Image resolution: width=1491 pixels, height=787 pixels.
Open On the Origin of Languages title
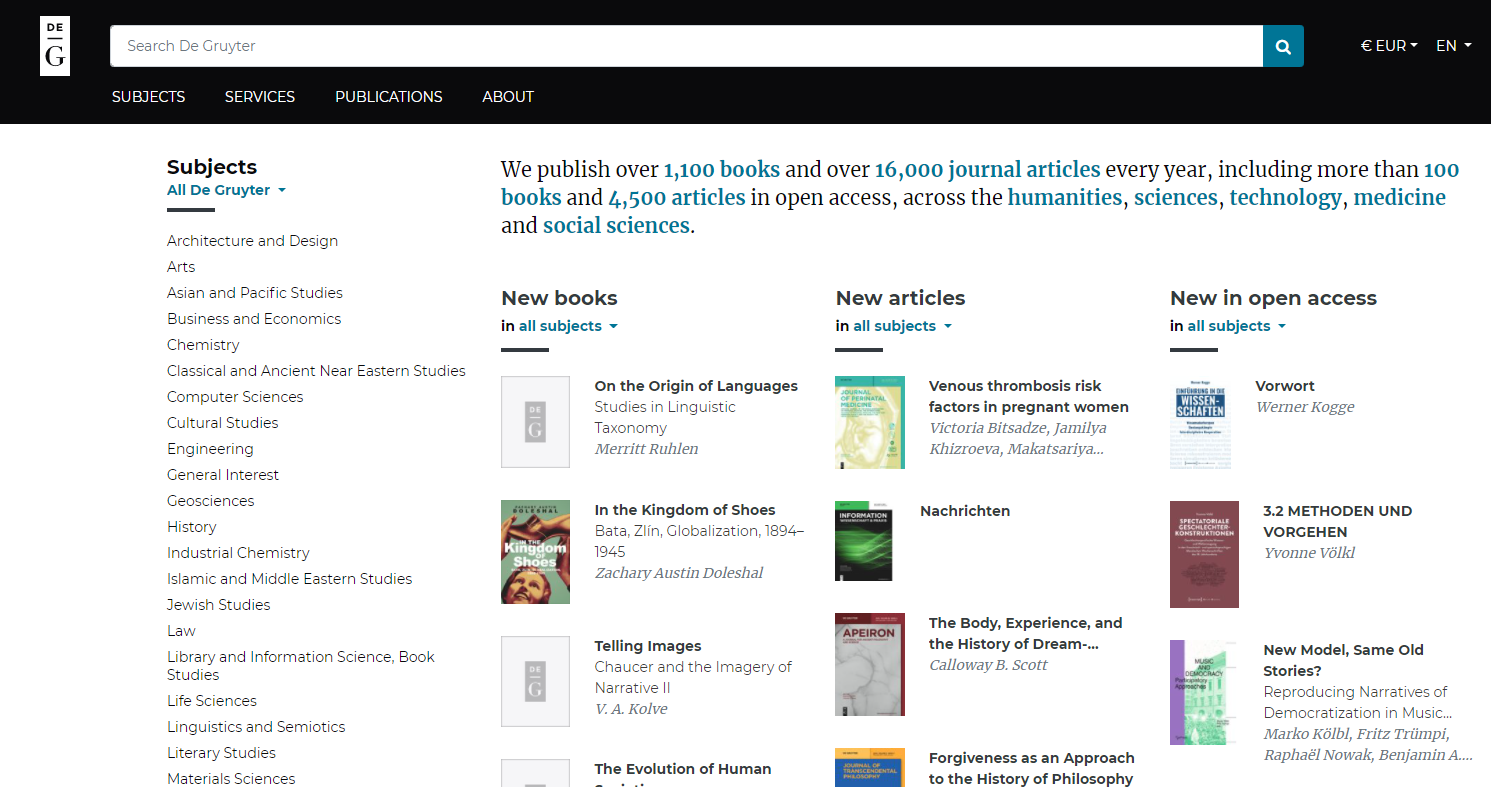696,386
